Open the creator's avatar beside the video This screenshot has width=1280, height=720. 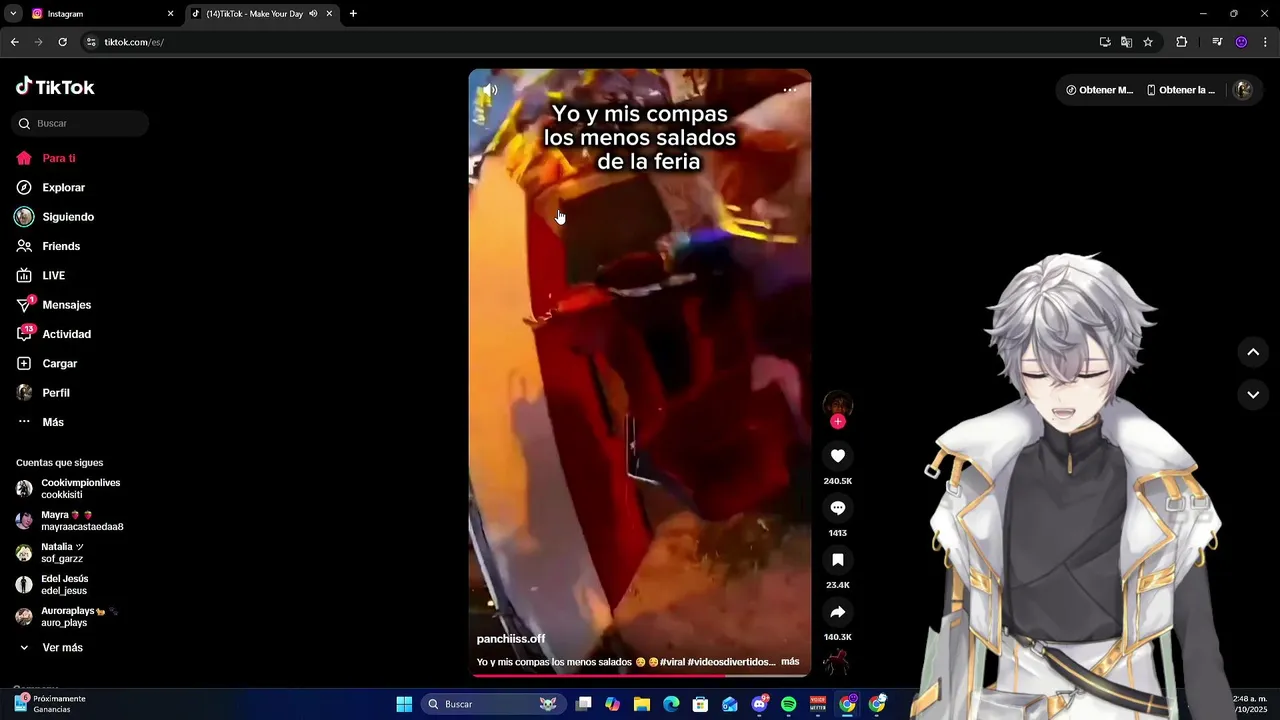click(x=837, y=404)
